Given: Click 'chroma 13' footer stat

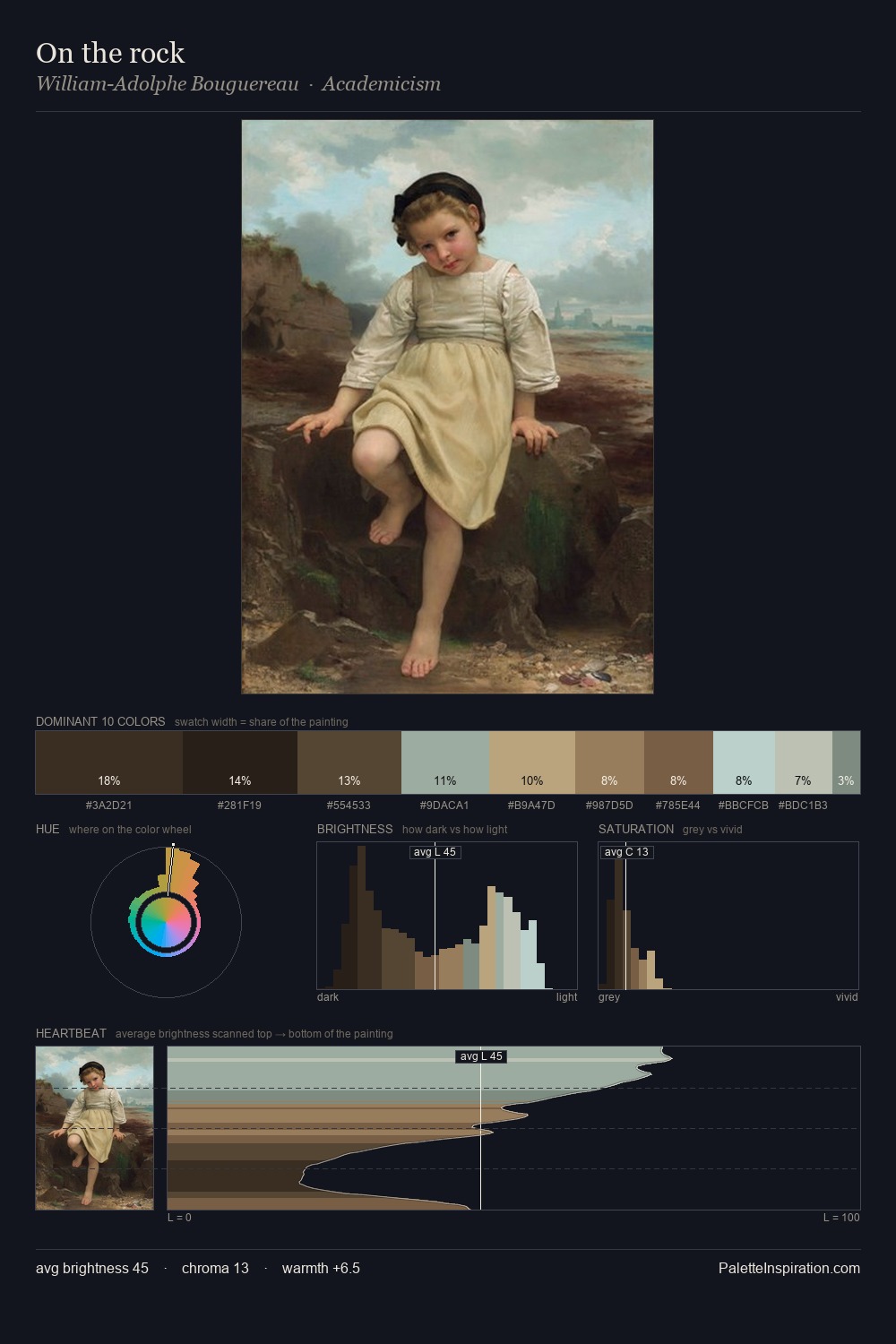Looking at the screenshot, I should pyautogui.click(x=215, y=1268).
